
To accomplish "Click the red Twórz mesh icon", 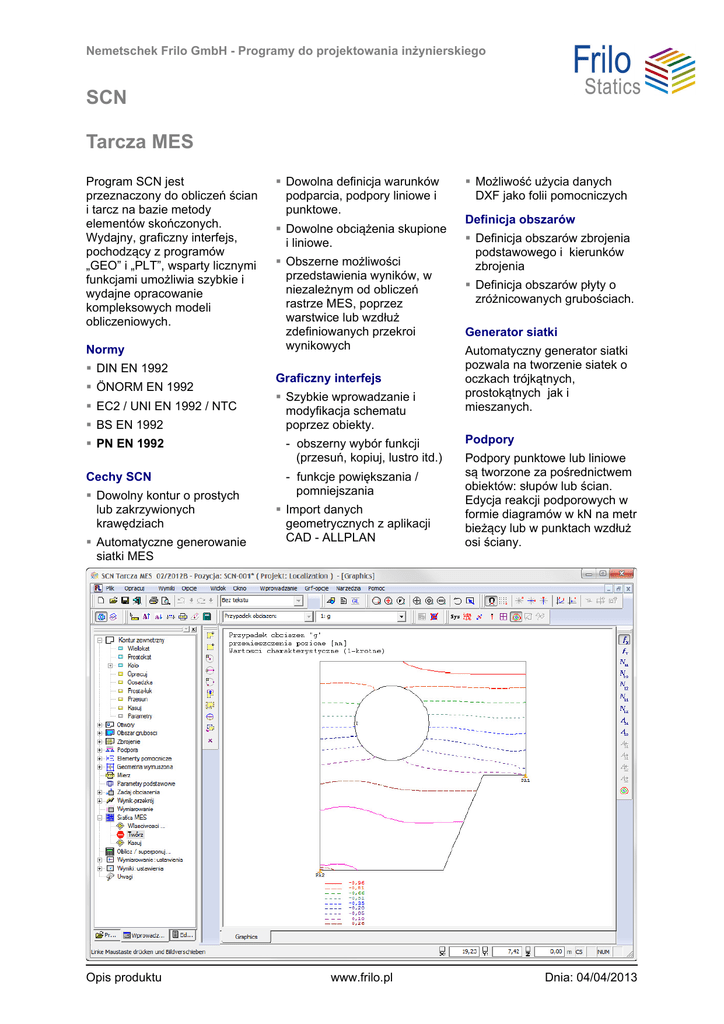I will click(119, 834).
